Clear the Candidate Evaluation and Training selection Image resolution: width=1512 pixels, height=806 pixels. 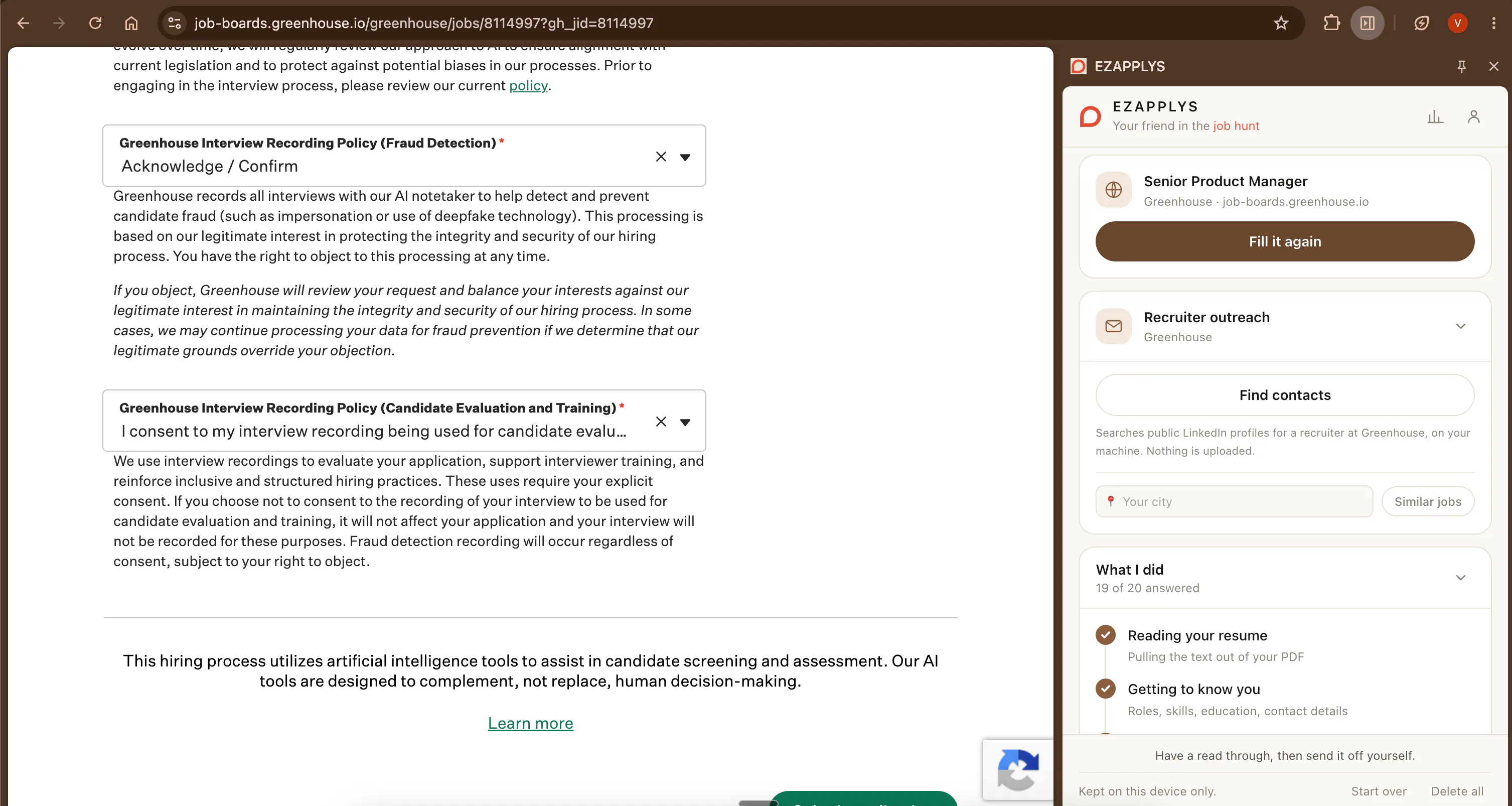[661, 422]
